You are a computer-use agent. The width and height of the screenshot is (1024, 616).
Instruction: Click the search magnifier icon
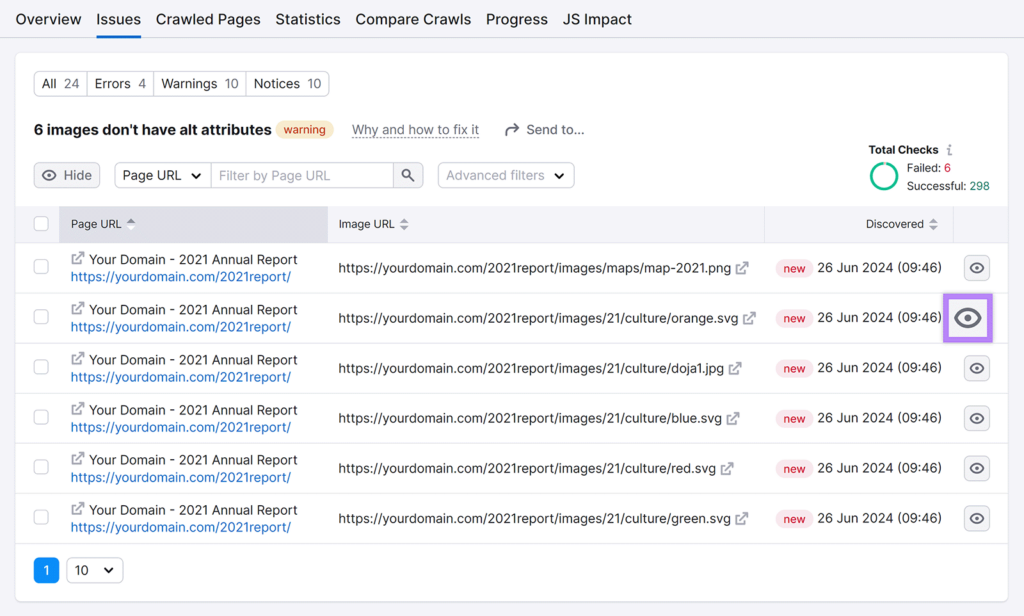408,175
